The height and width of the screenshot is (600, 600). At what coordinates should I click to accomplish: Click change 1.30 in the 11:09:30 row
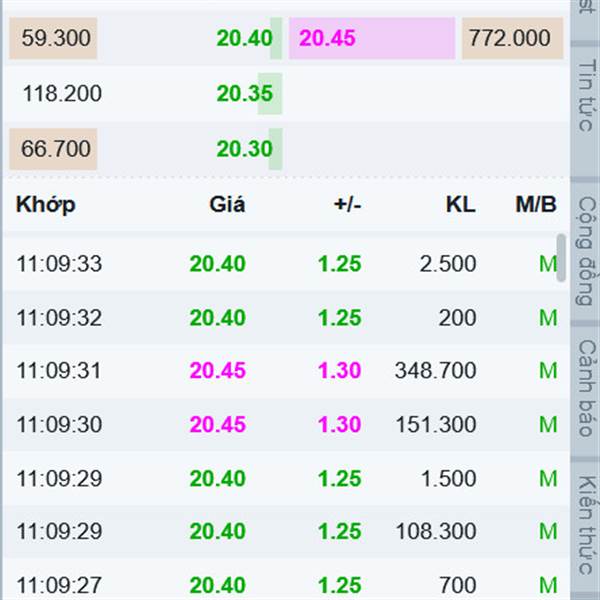(x=340, y=424)
